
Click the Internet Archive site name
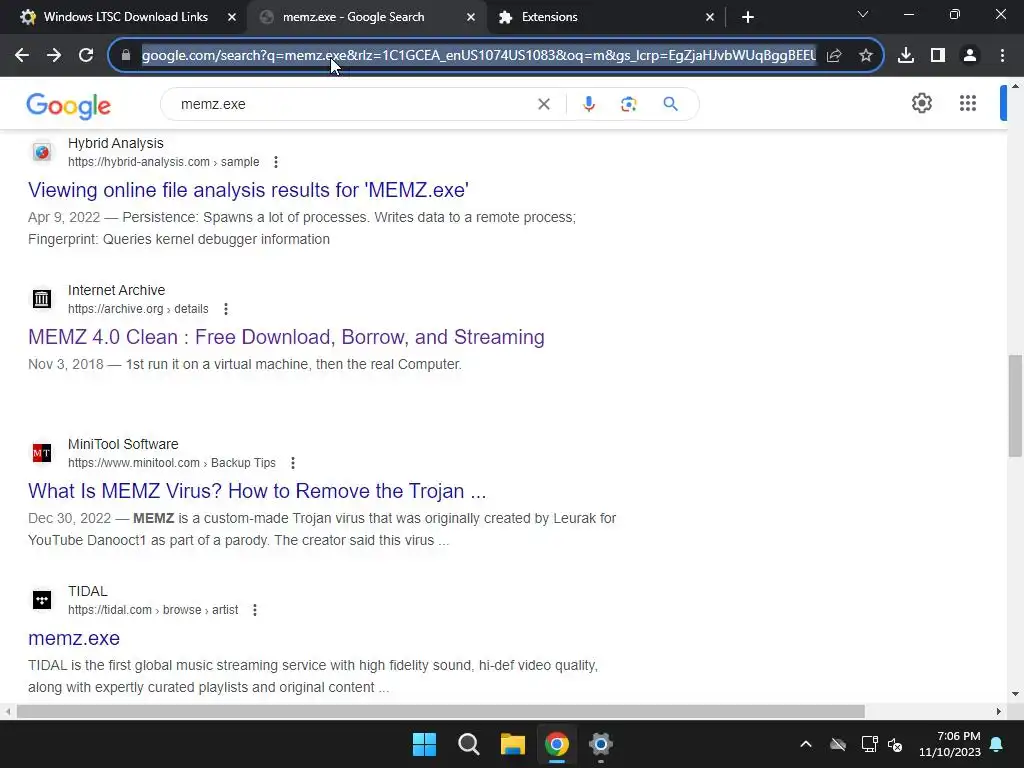(x=116, y=290)
